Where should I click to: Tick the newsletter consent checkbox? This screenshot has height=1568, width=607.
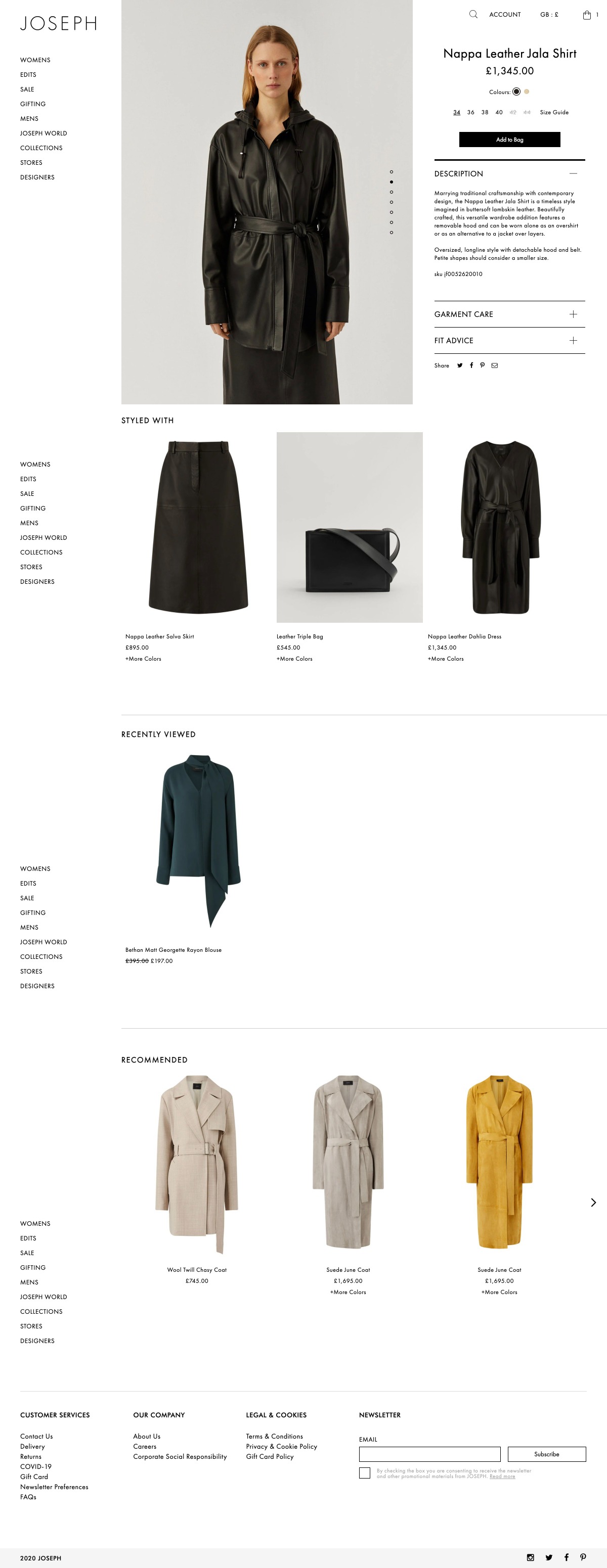pyautogui.click(x=365, y=1472)
